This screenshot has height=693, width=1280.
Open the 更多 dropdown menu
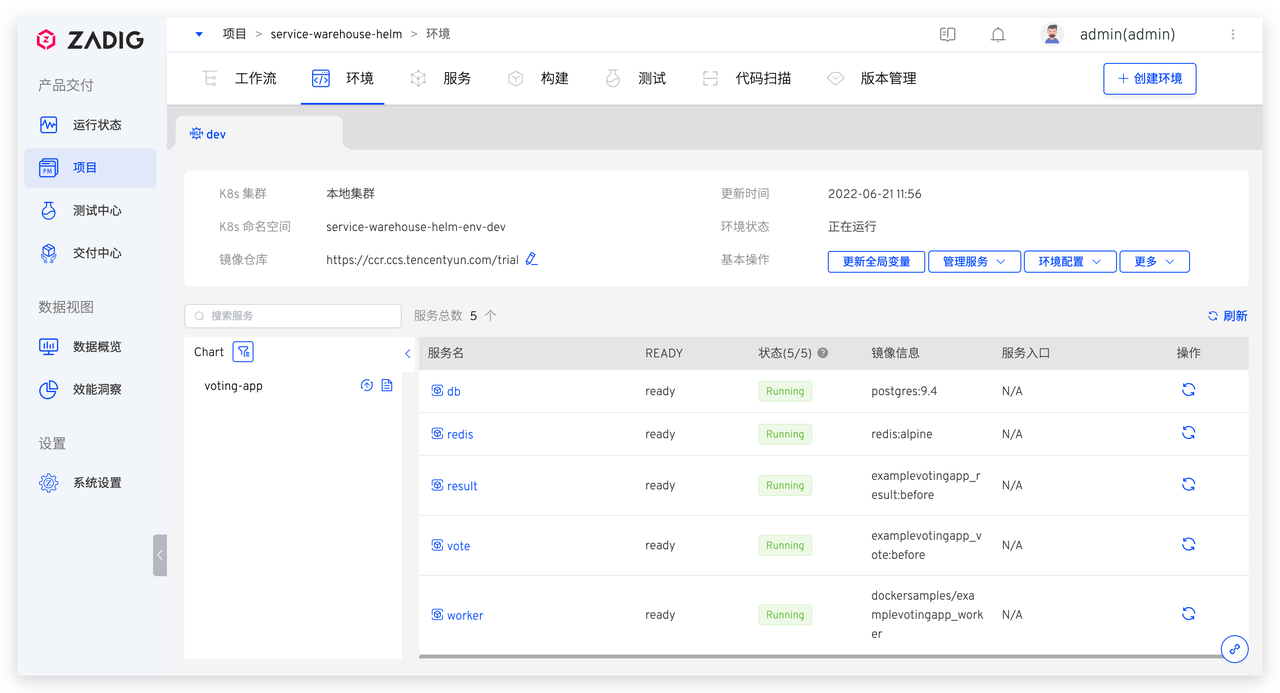click(x=1154, y=261)
